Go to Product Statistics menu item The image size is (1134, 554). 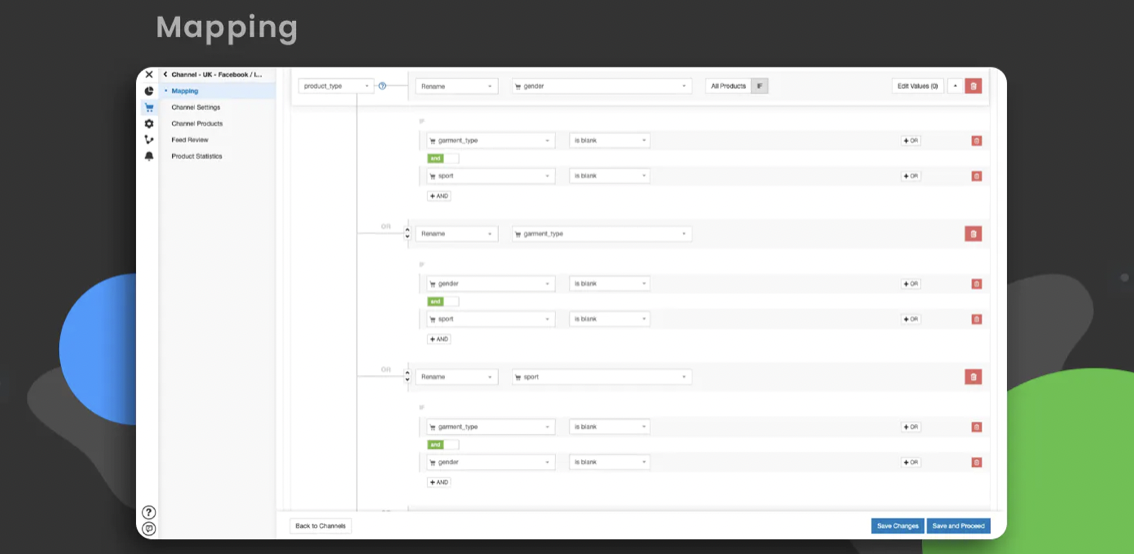(x=197, y=156)
